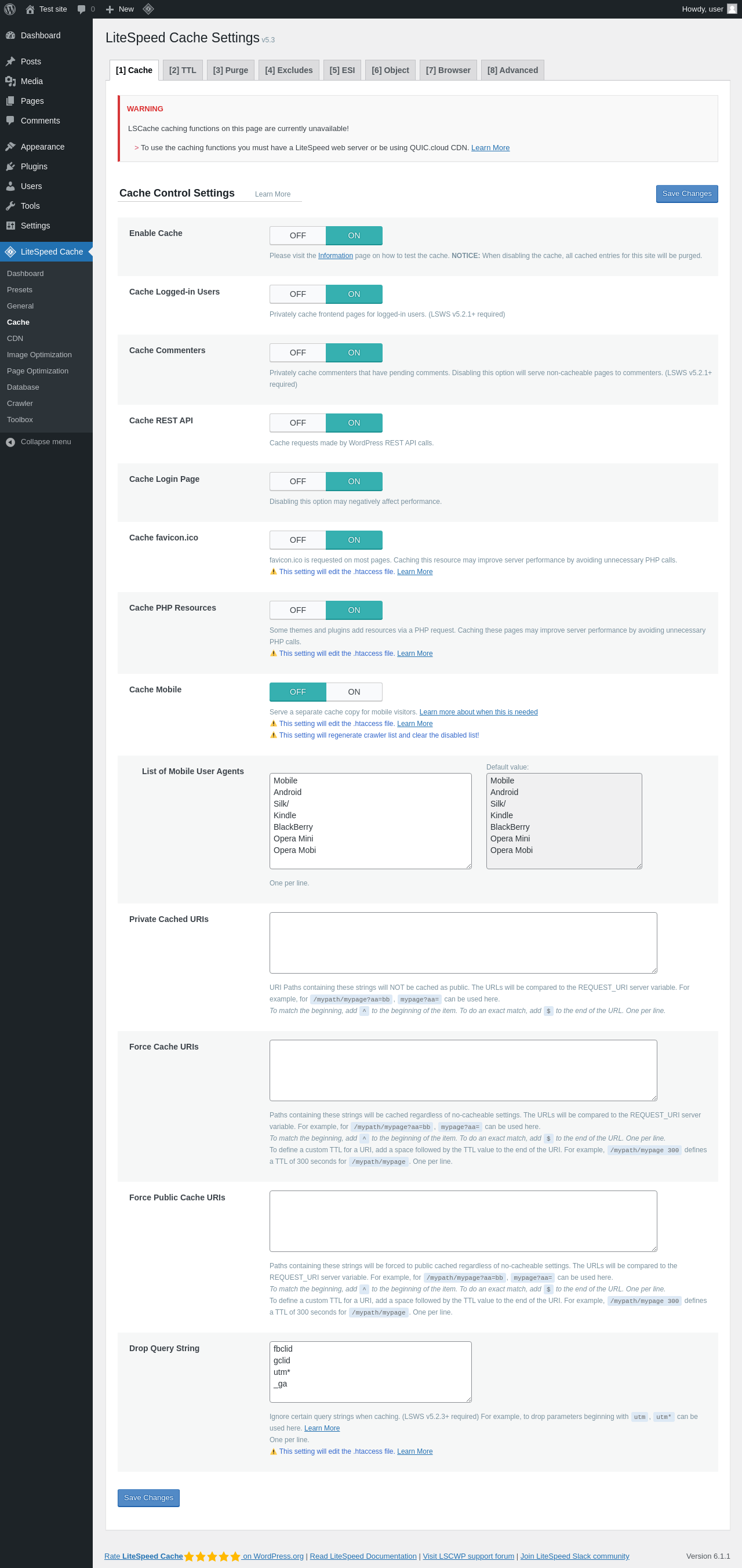Open the New content dropdown
The image size is (742, 1568).
[120, 9]
